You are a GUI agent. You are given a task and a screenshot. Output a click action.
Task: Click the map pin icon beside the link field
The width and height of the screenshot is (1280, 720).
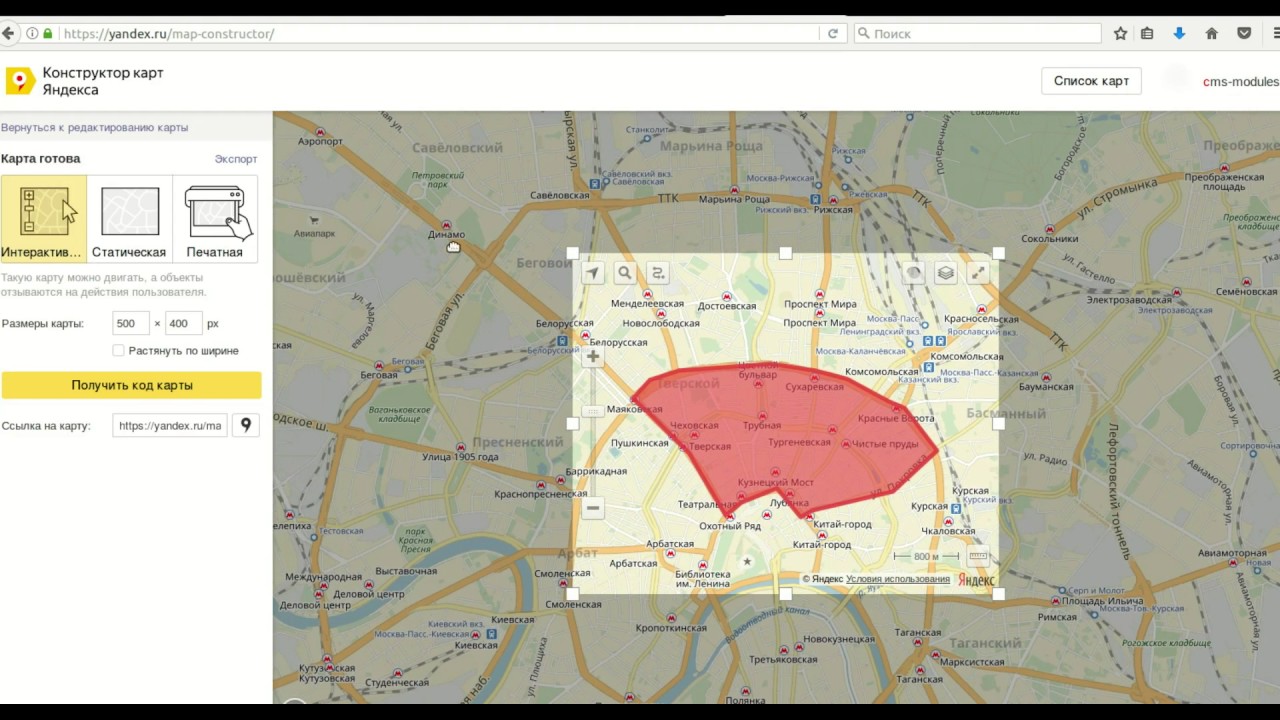pos(246,425)
